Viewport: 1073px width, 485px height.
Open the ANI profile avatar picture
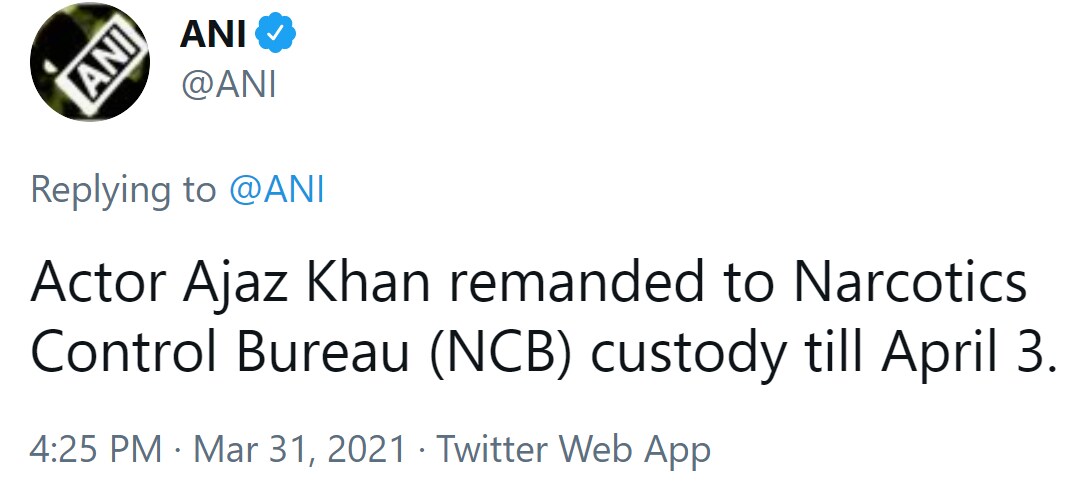click(90, 61)
